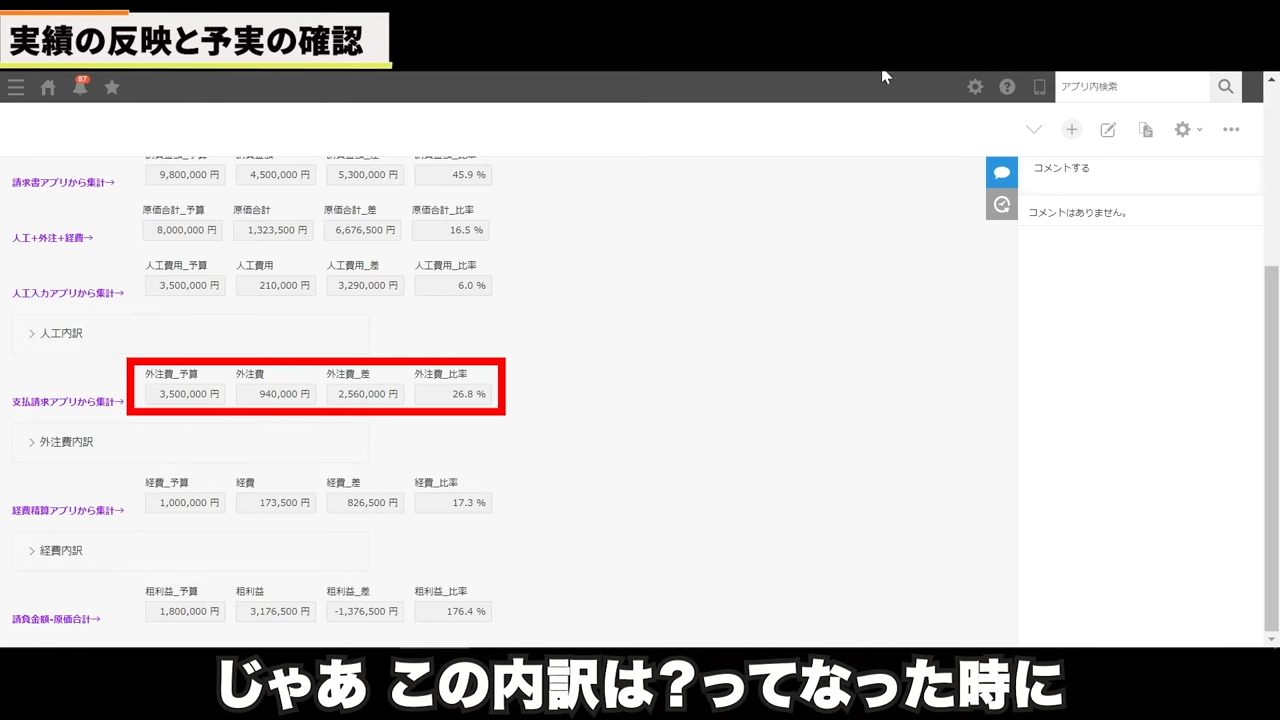The height and width of the screenshot is (720, 1280).
Task: Switch to the comments speech bubble tab
Action: point(1001,172)
